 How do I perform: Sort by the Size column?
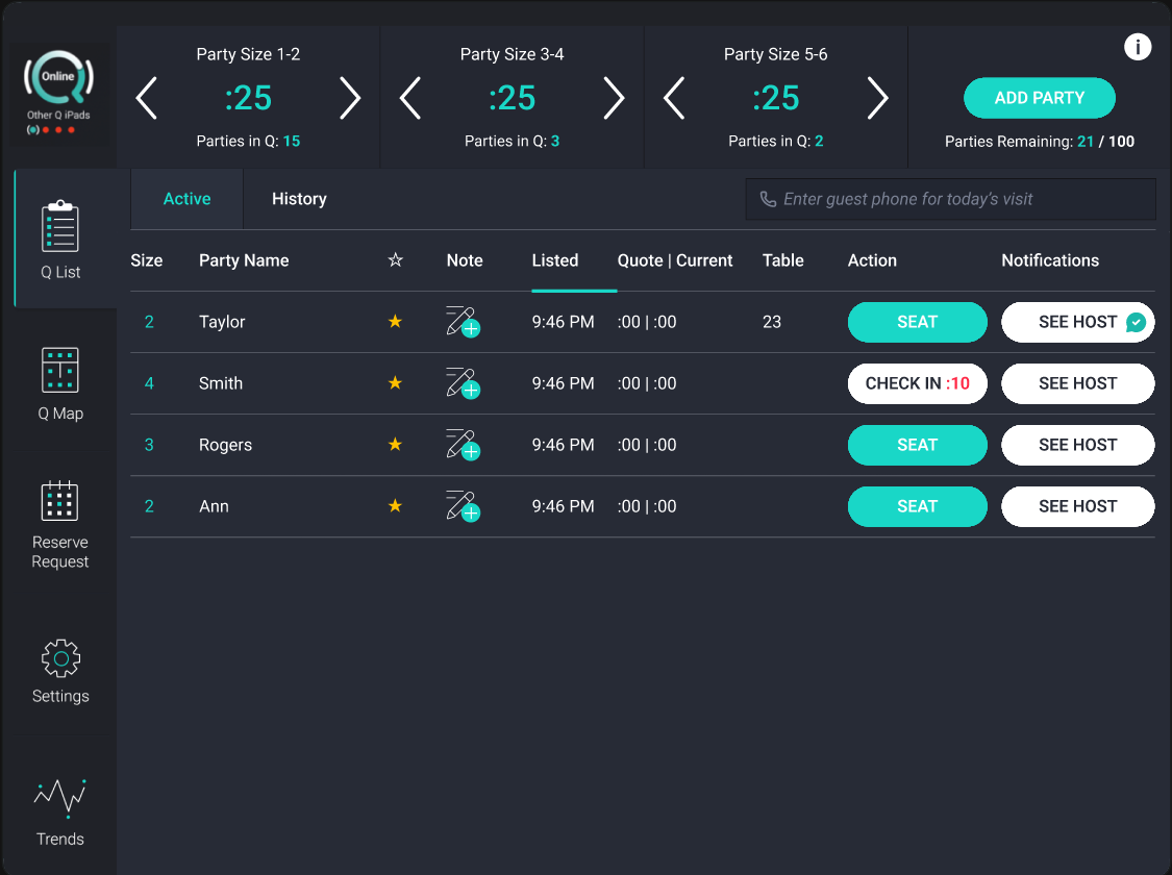[x=146, y=261]
